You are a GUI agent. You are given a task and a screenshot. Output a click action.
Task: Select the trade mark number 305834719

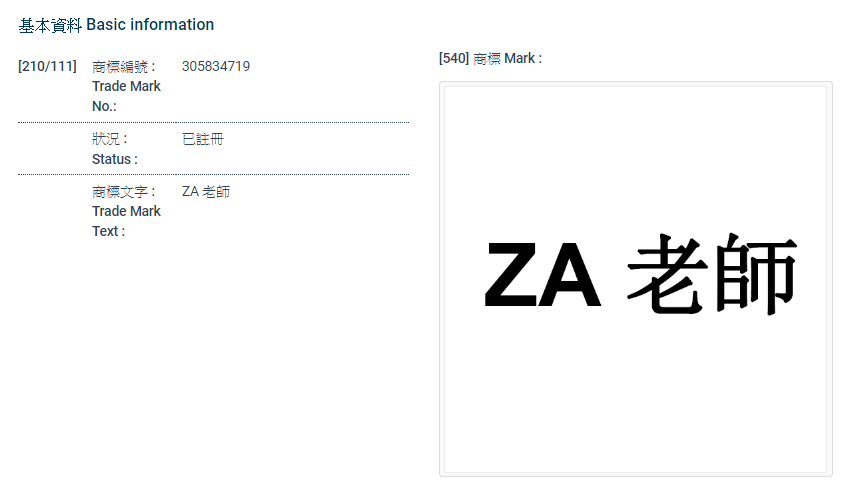coord(216,67)
